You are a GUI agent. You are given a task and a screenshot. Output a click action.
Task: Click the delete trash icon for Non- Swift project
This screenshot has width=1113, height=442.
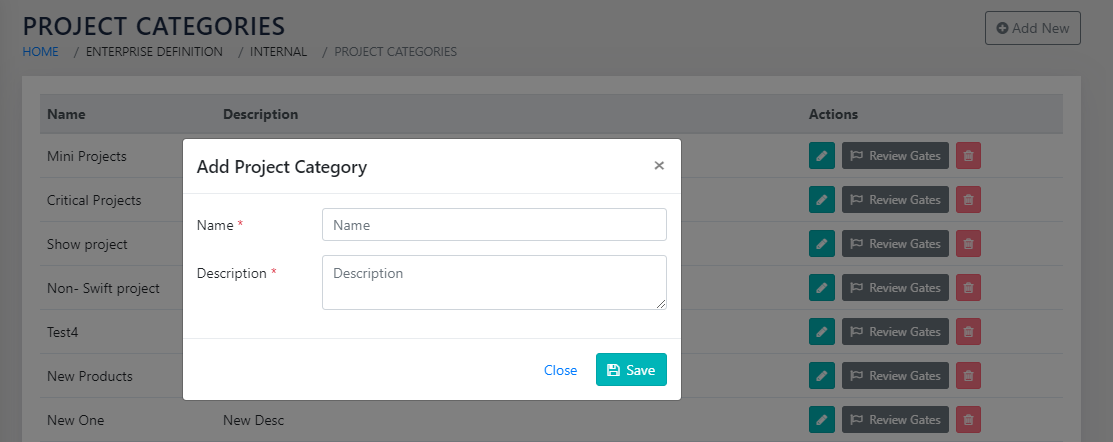(968, 288)
